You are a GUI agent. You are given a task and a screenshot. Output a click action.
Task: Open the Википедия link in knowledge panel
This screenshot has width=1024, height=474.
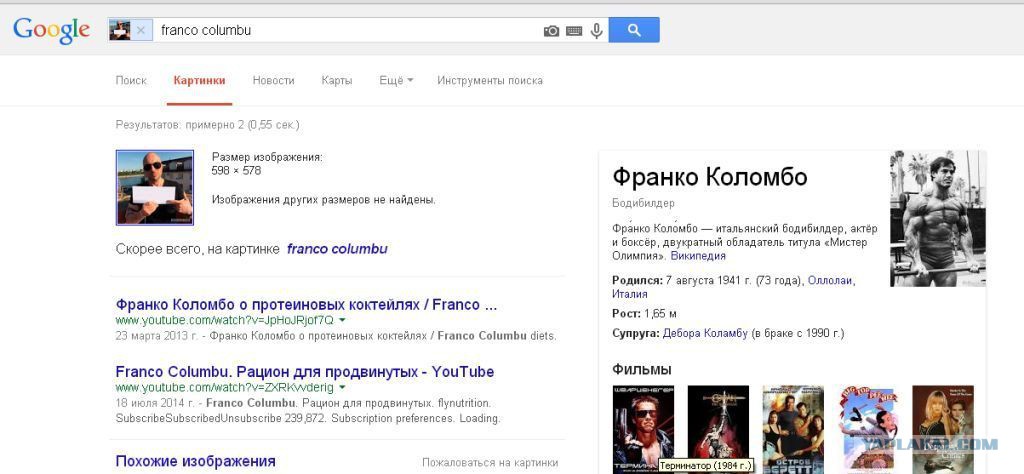pos(698,256)
